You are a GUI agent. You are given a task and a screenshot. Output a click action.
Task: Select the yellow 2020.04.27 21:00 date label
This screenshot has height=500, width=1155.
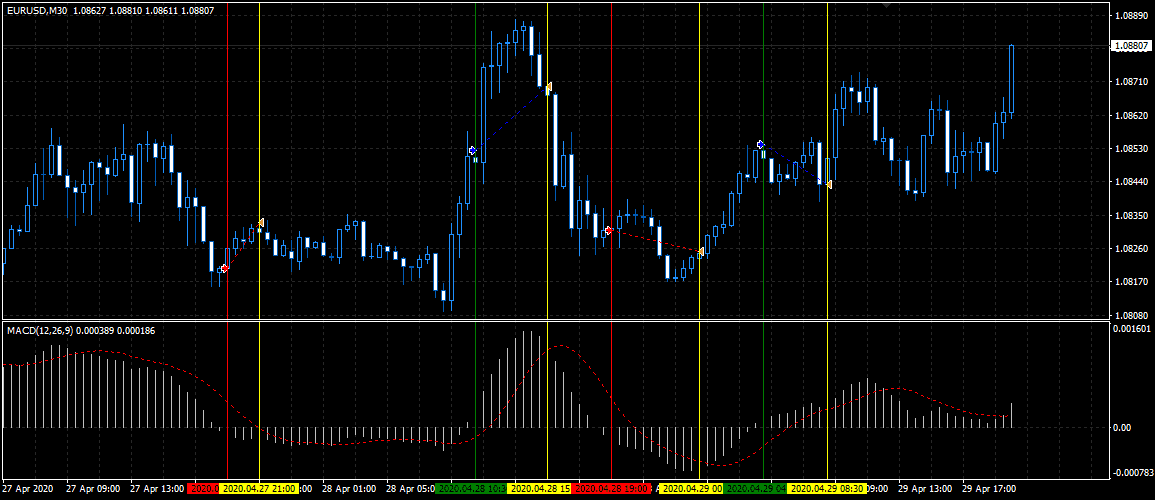point(260,488)
